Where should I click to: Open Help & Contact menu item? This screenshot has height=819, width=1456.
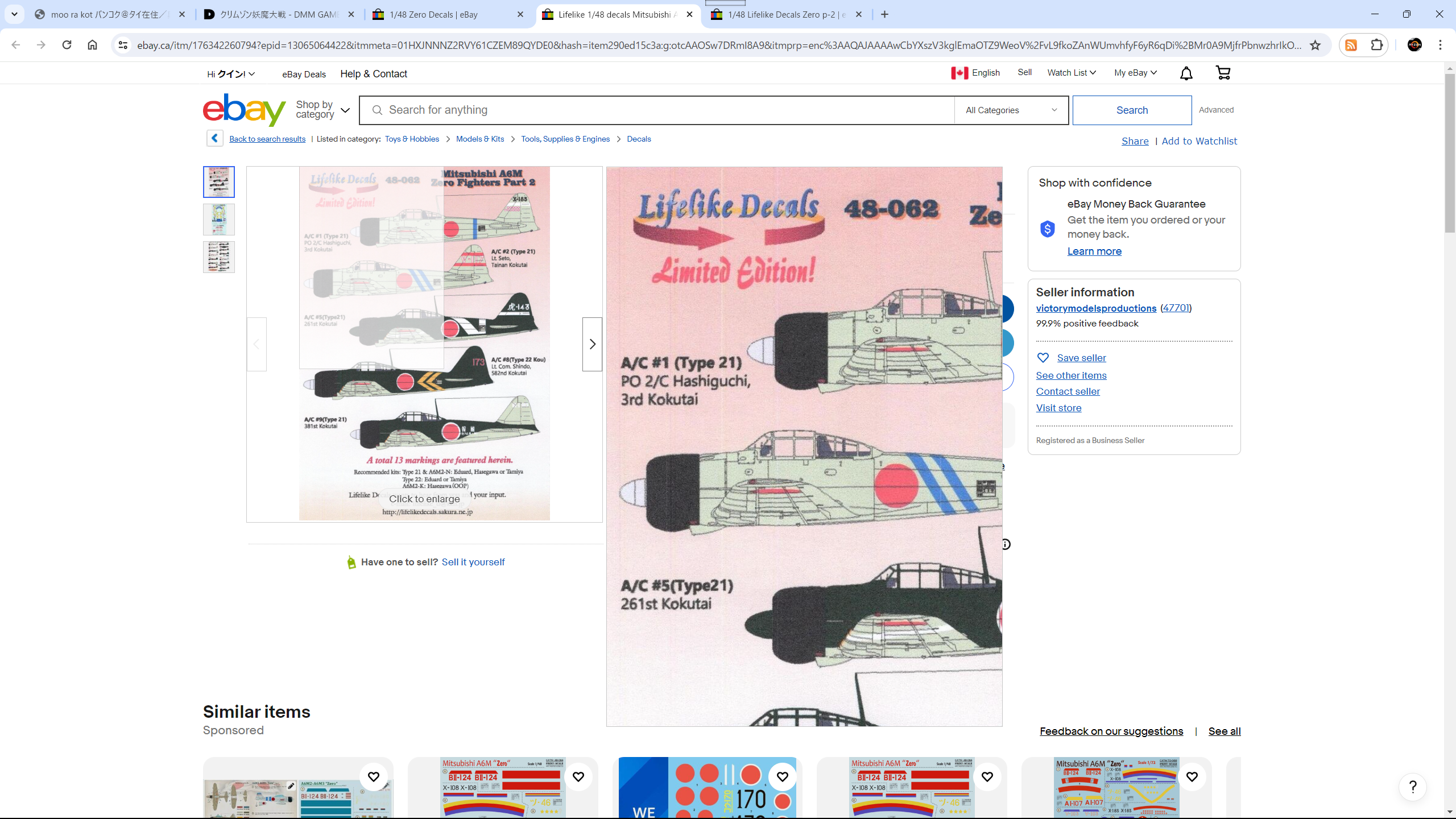click(374, 74)
